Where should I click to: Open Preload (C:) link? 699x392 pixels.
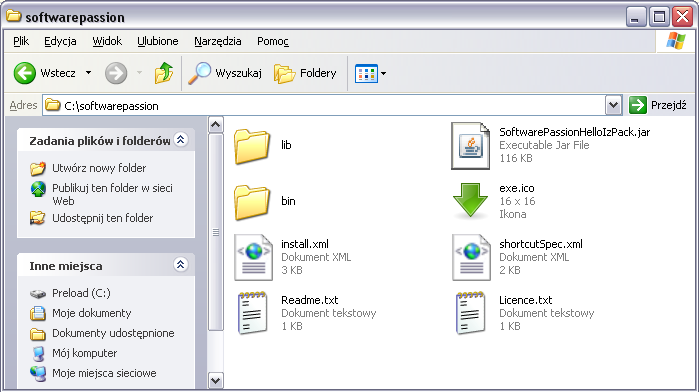click(x=81, y=293)
